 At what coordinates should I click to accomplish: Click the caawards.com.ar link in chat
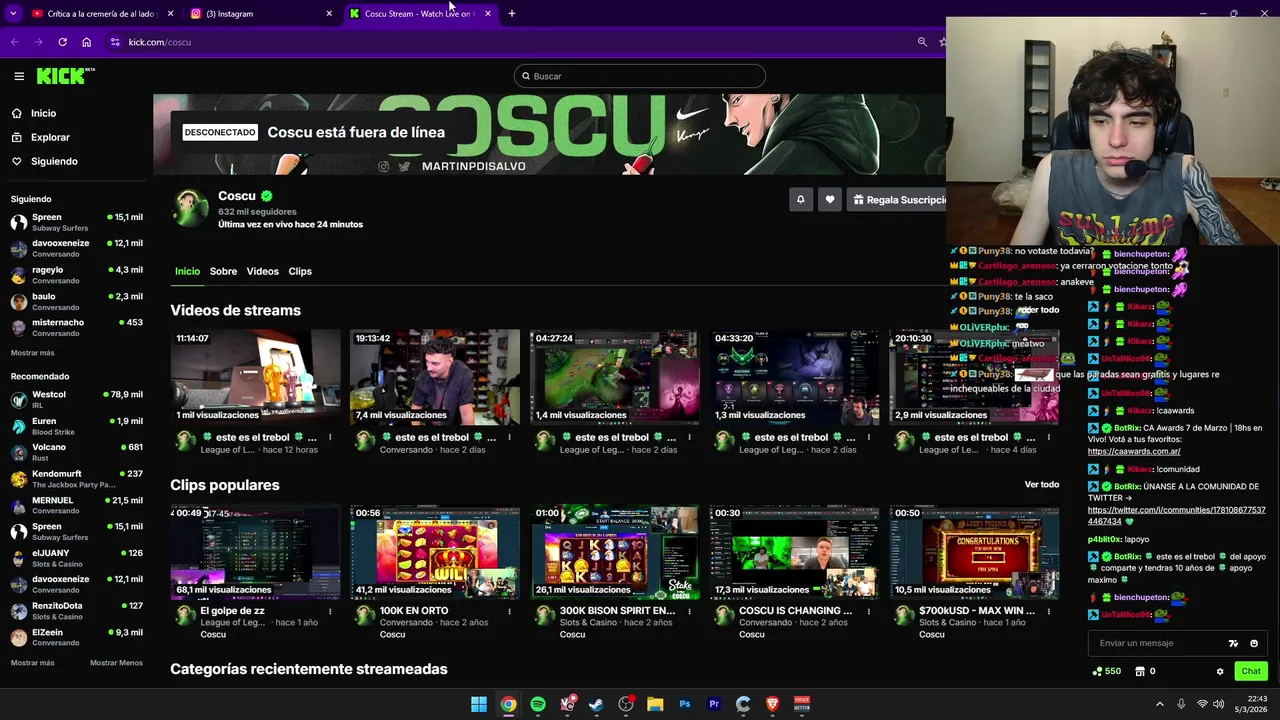[x=1134, y=451]
